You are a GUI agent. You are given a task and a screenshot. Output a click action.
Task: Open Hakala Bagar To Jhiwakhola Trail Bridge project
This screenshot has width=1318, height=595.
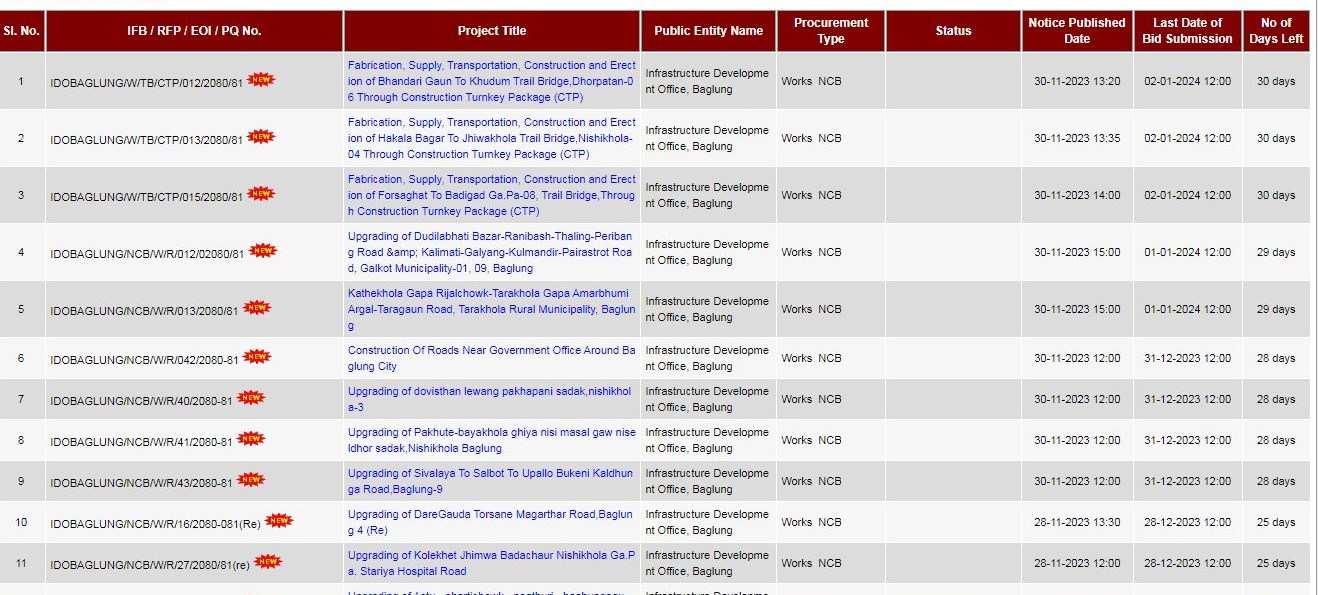tap(491, 138)
